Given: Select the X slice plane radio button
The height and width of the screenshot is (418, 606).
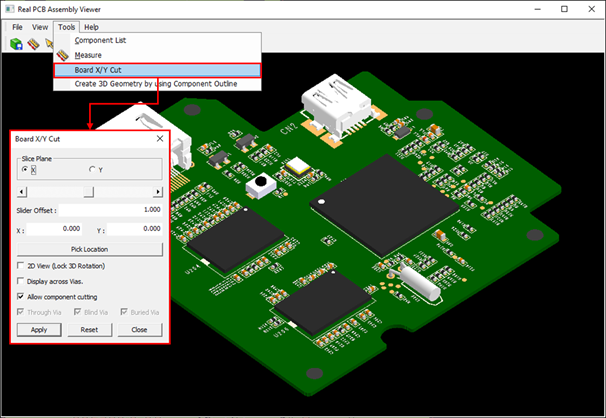Looking at the screenshot, I should click(25, 170).
